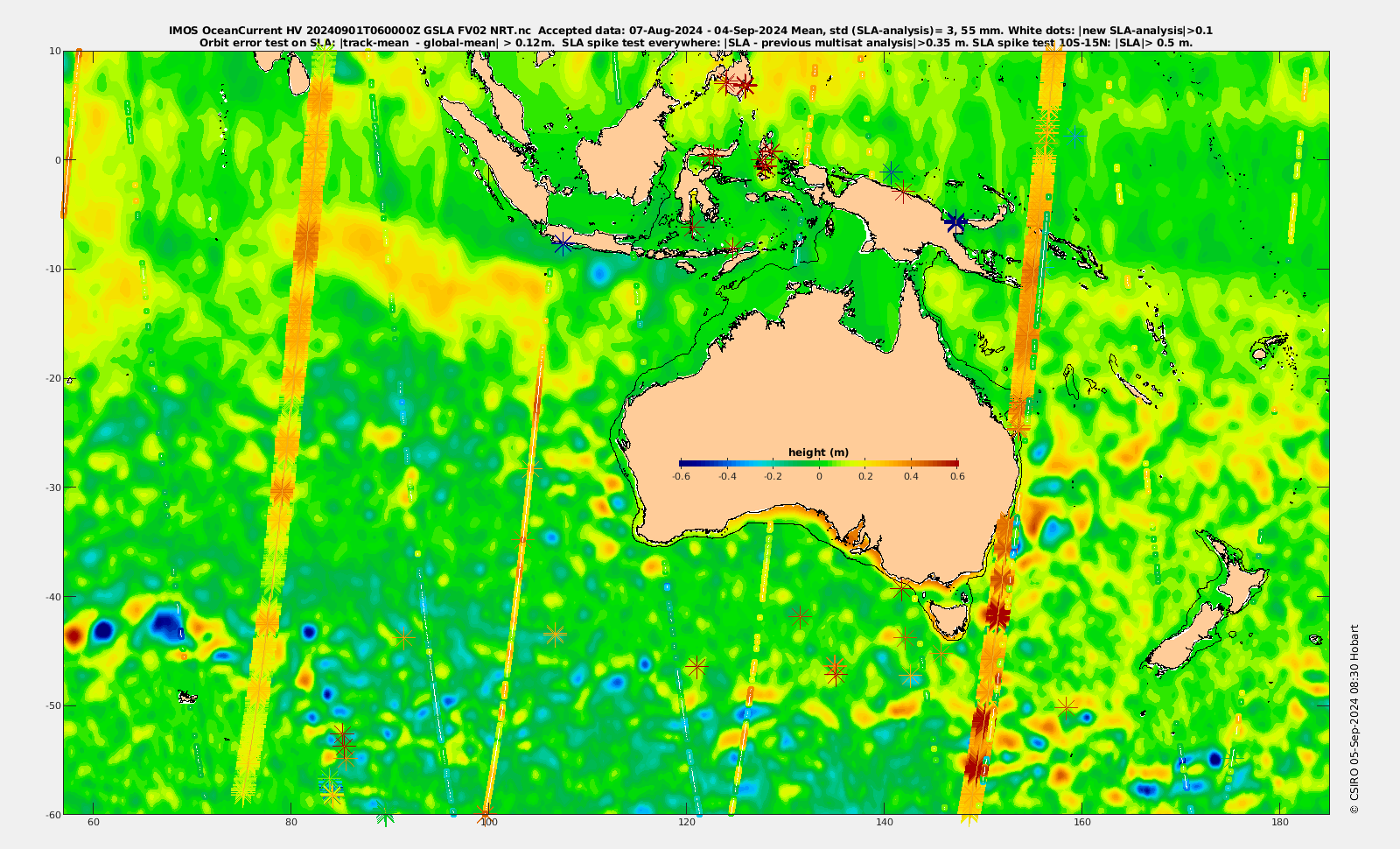The width and height of the screenshot is (1400, 849).
Task: Click the colorbar tick label 0.2
Action: point(865,476)
